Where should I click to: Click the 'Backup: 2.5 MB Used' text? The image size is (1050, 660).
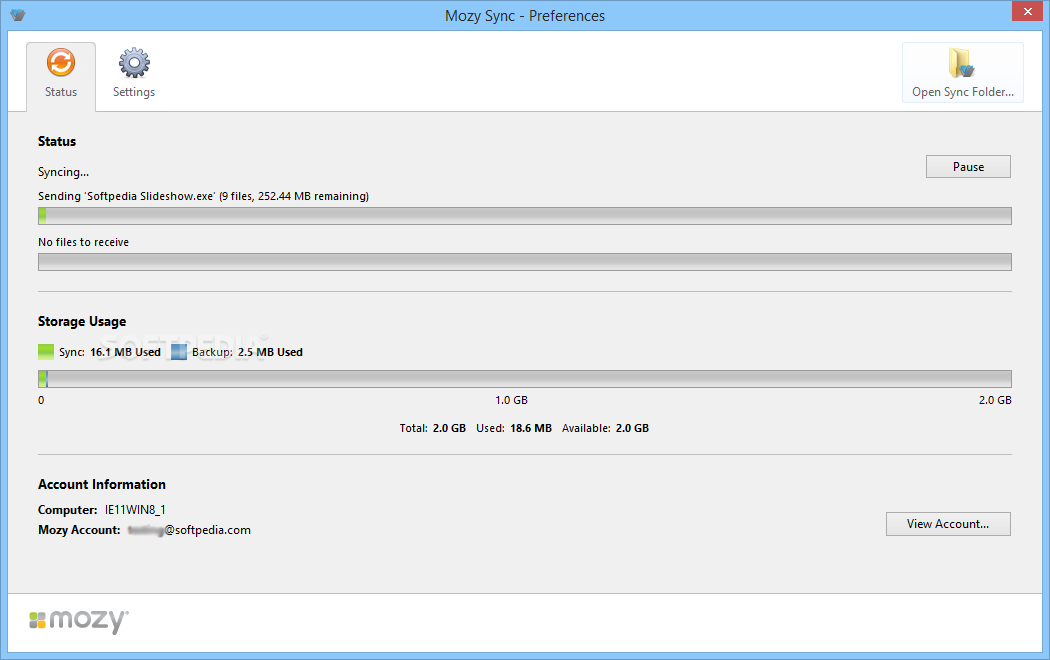(247, 352)
